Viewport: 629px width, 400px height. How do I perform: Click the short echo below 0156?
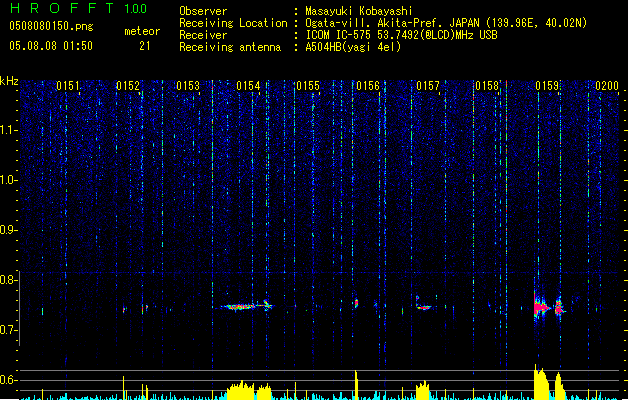[356, 303]
